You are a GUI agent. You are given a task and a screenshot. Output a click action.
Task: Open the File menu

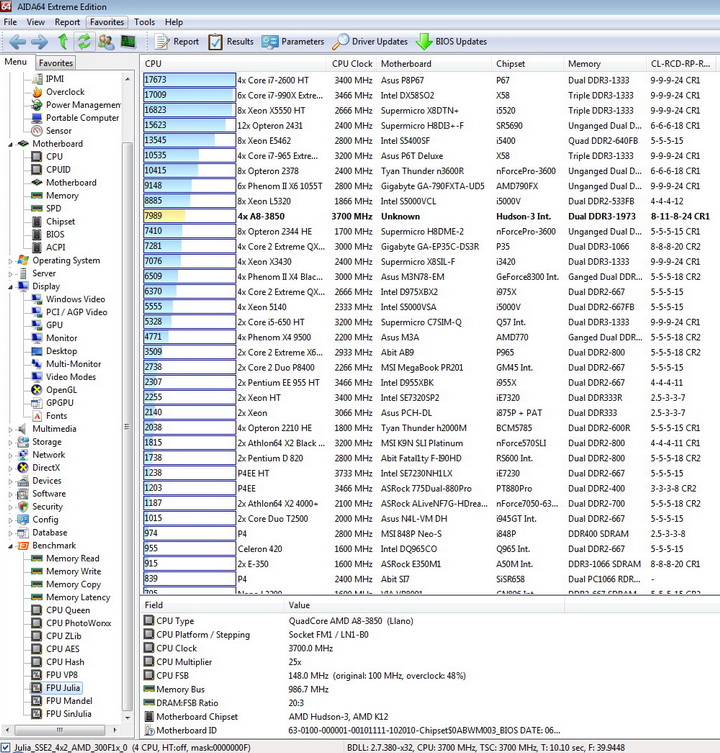[10, 22]
